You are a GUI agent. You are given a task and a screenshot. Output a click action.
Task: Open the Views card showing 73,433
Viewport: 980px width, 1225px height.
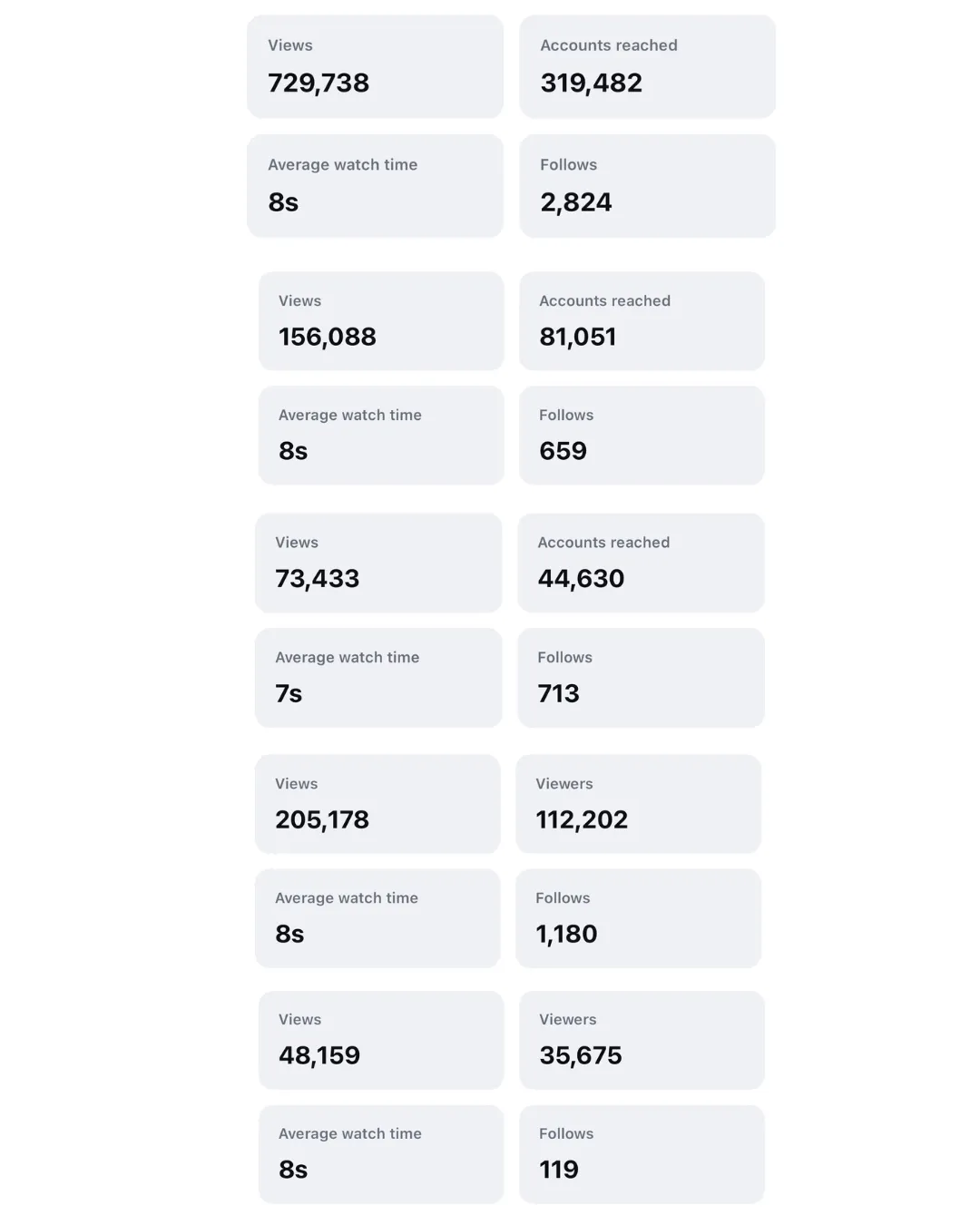(378, 563)
